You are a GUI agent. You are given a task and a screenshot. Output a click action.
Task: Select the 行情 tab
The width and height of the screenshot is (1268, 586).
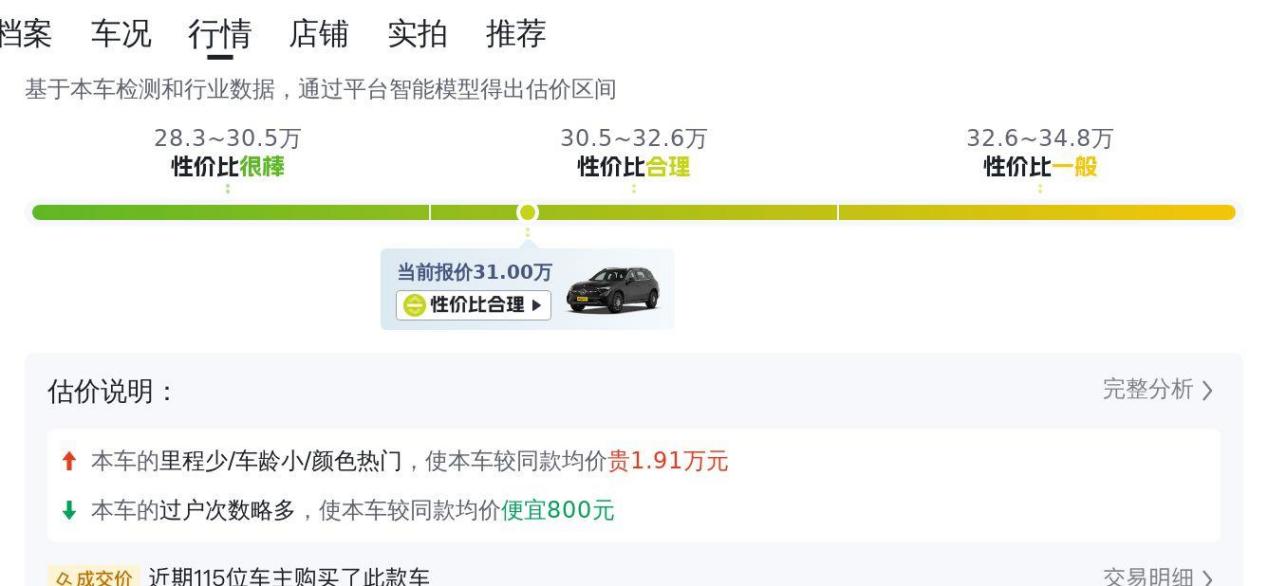coord(219,35)
